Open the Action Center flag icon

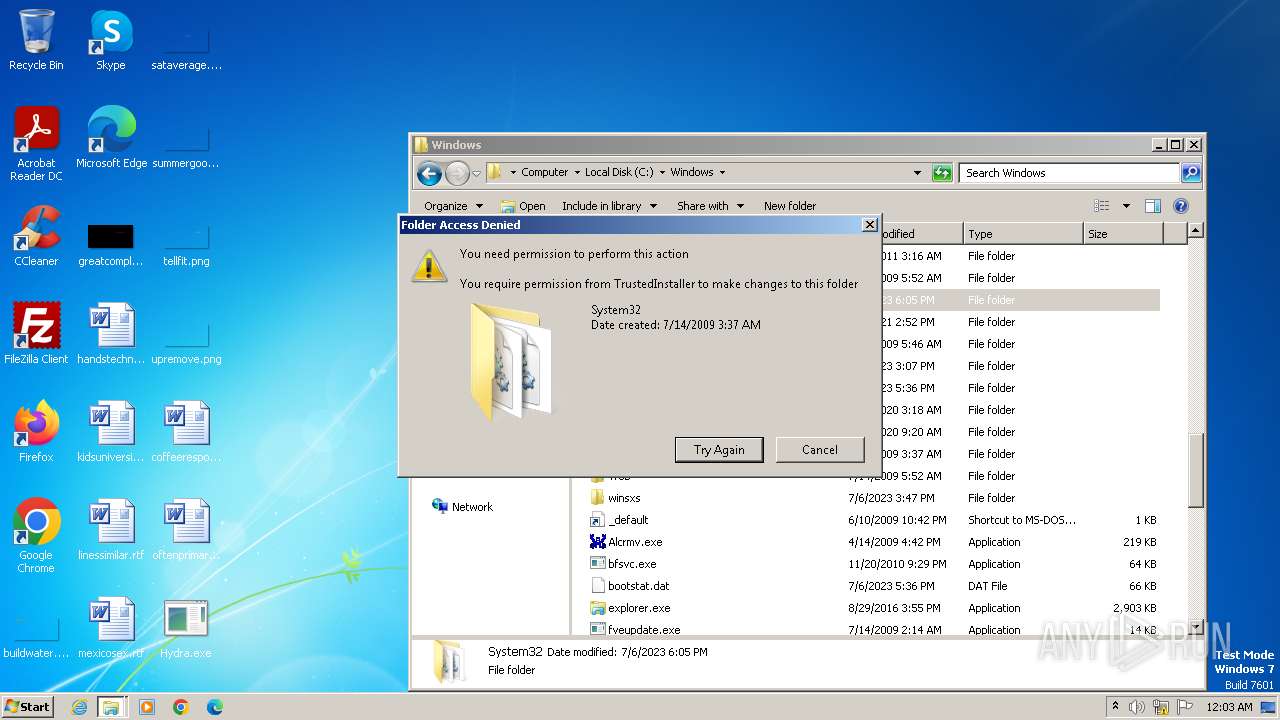tap(1185, 707)
